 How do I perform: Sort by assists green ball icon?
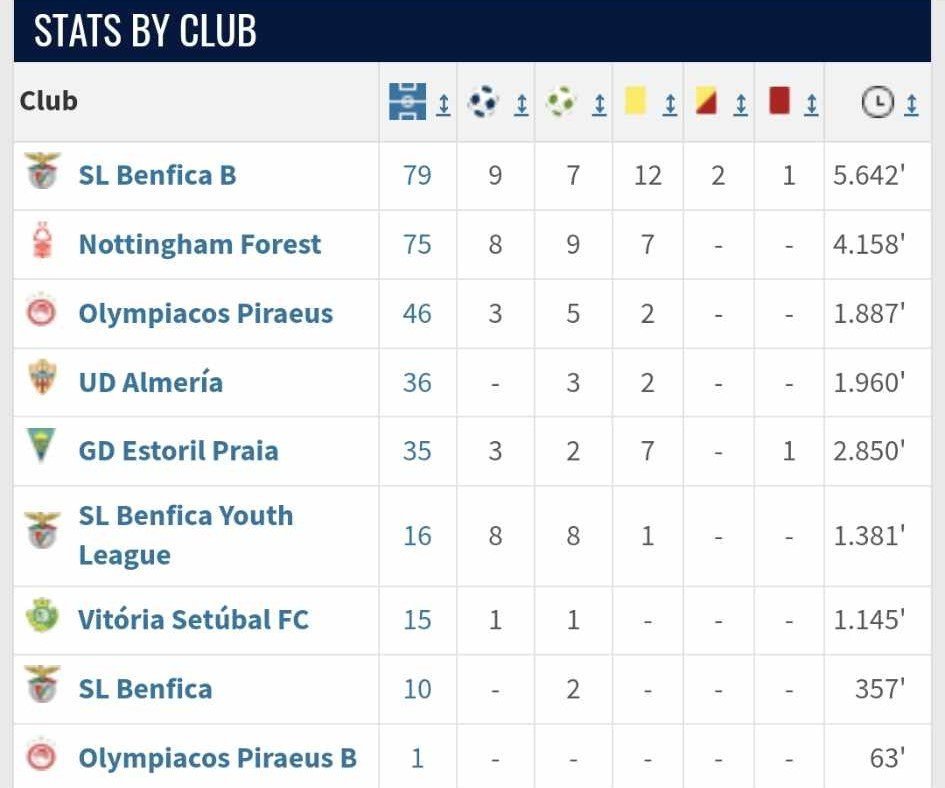click(560, 102)
